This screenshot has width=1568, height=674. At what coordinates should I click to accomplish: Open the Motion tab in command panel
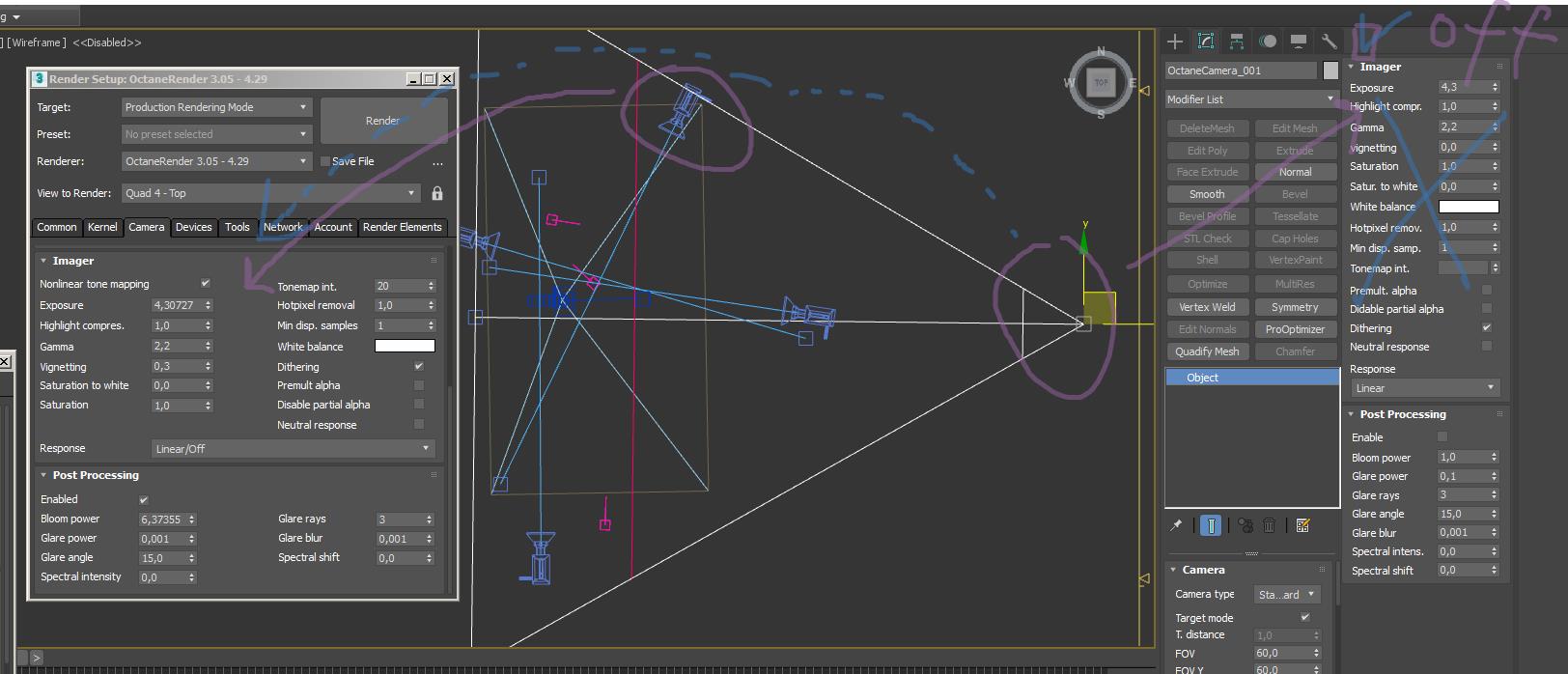pyautogui.click(x=1268, y=41)
